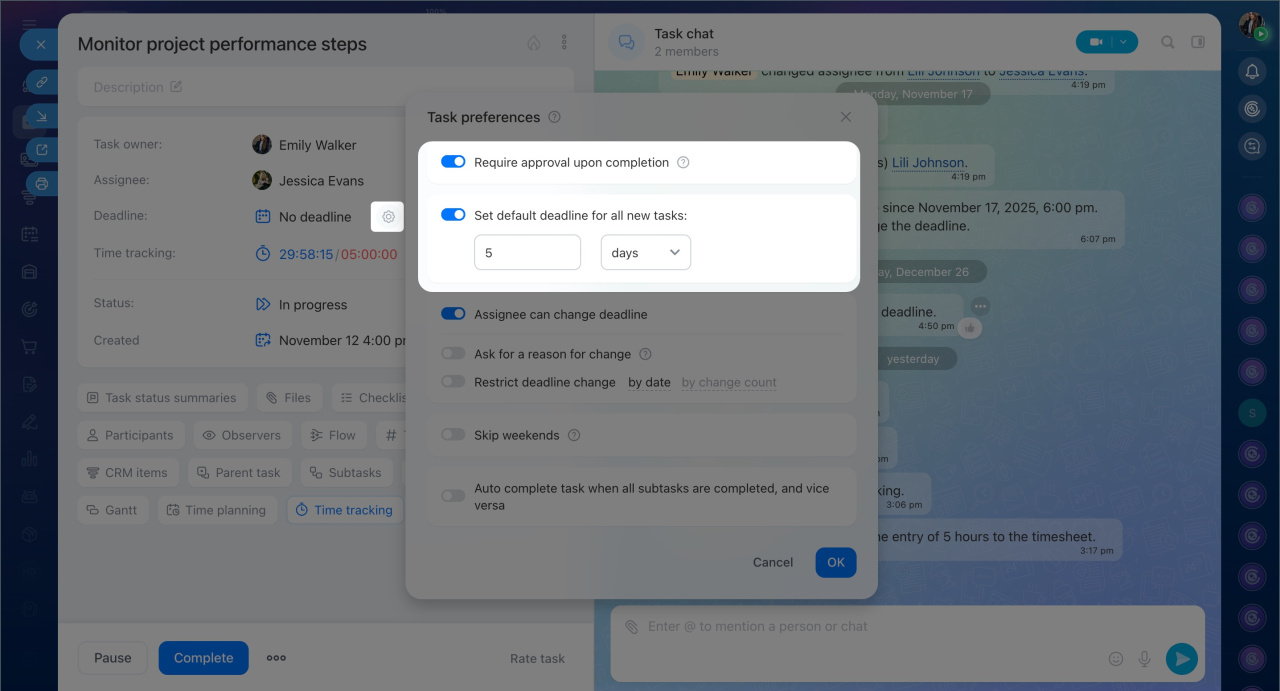Click OK to save preferences
The width and height of the screenshot is (1280, 691).
point(836,562)
